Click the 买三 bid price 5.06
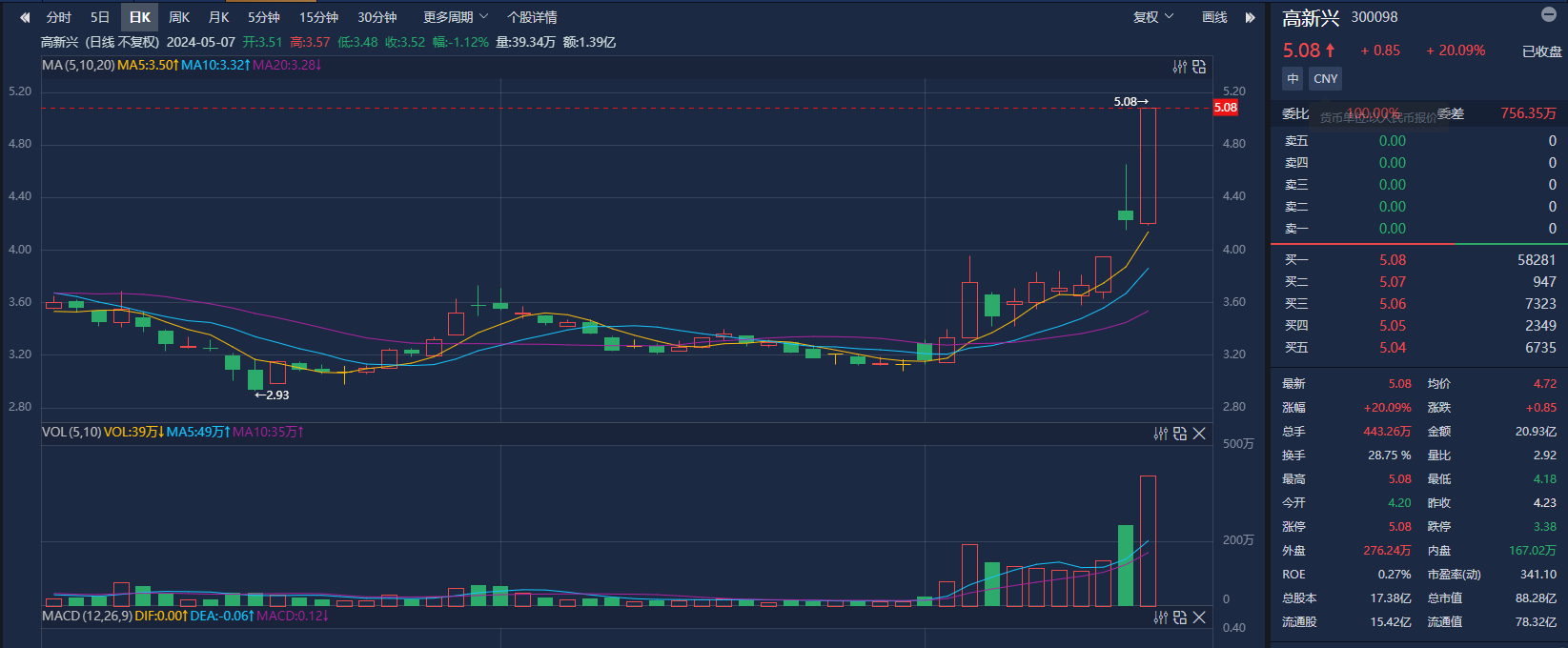Image resolution: width=1568 pixels, height=648 pixels. pyautogui.click(x=1393, y=304)
